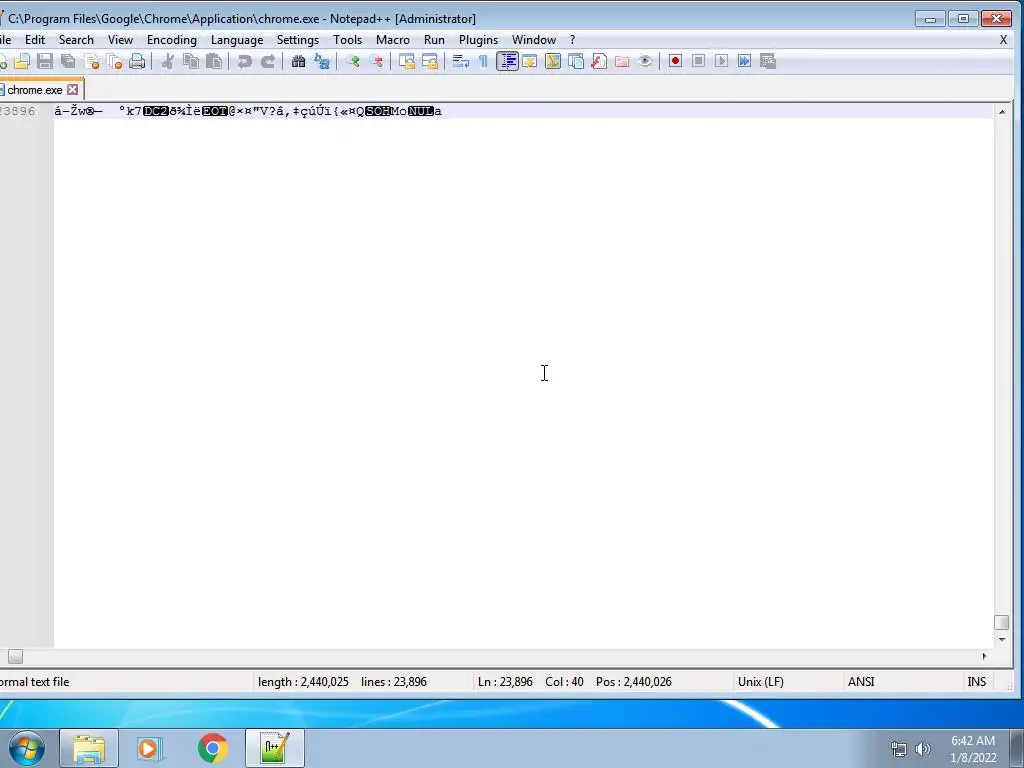
Task: Click line number 23896 in margin
Action: (18, 111)
